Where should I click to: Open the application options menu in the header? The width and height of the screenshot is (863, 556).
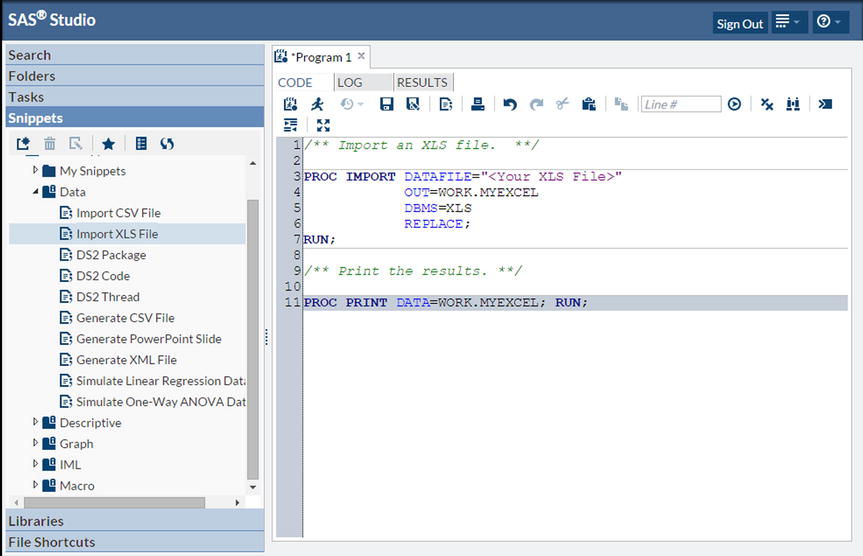(x=789, y=22)
